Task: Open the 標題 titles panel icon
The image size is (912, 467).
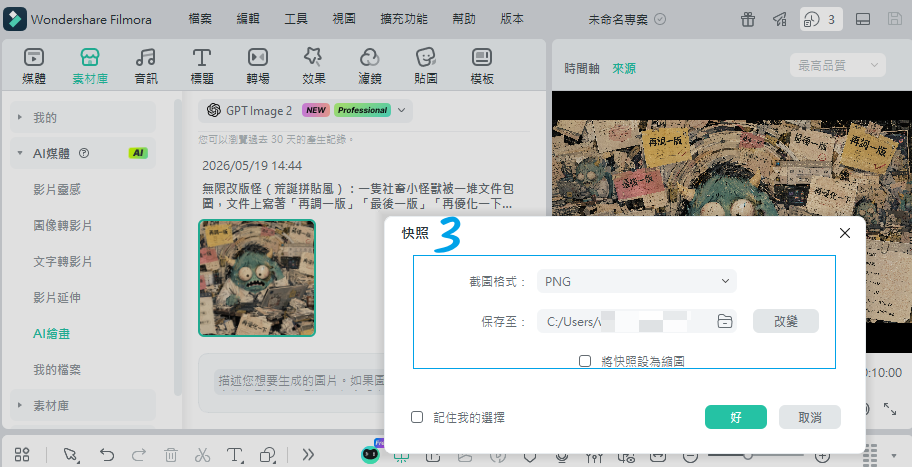Action: pyautogui.click(x=201, y=57)
